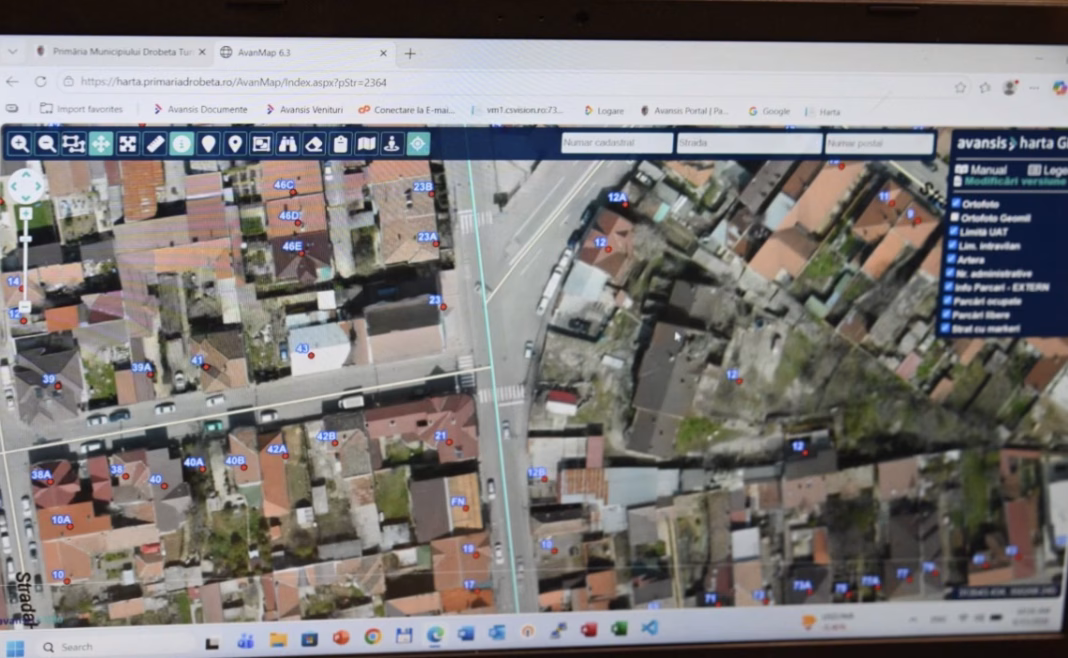Select the solid map pin tool

208,144
